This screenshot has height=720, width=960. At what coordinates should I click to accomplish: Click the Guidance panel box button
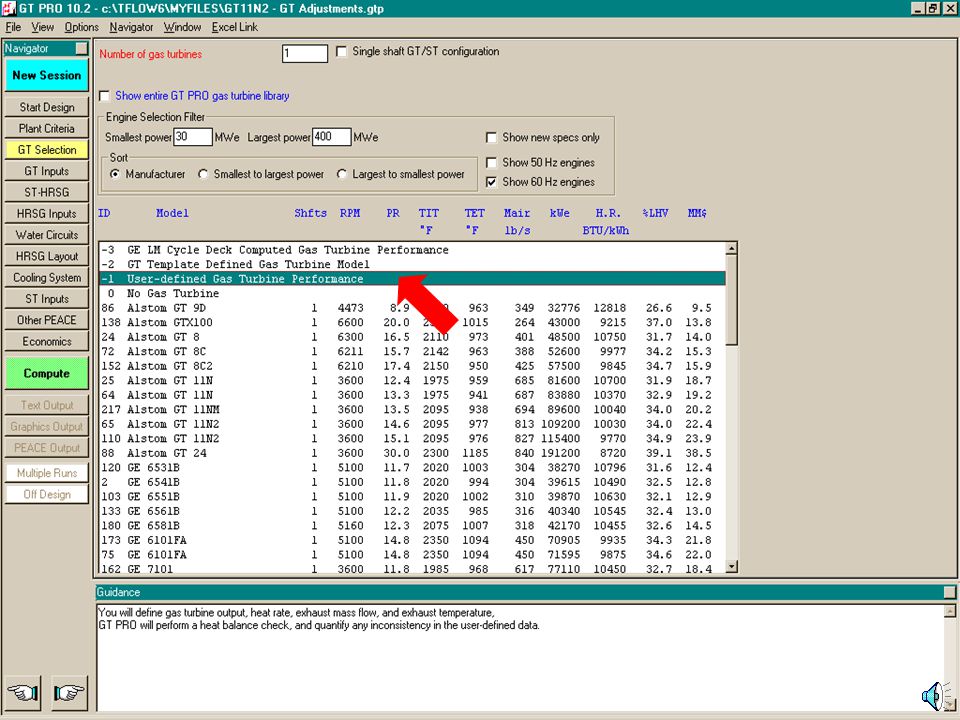tap(949, 592)
